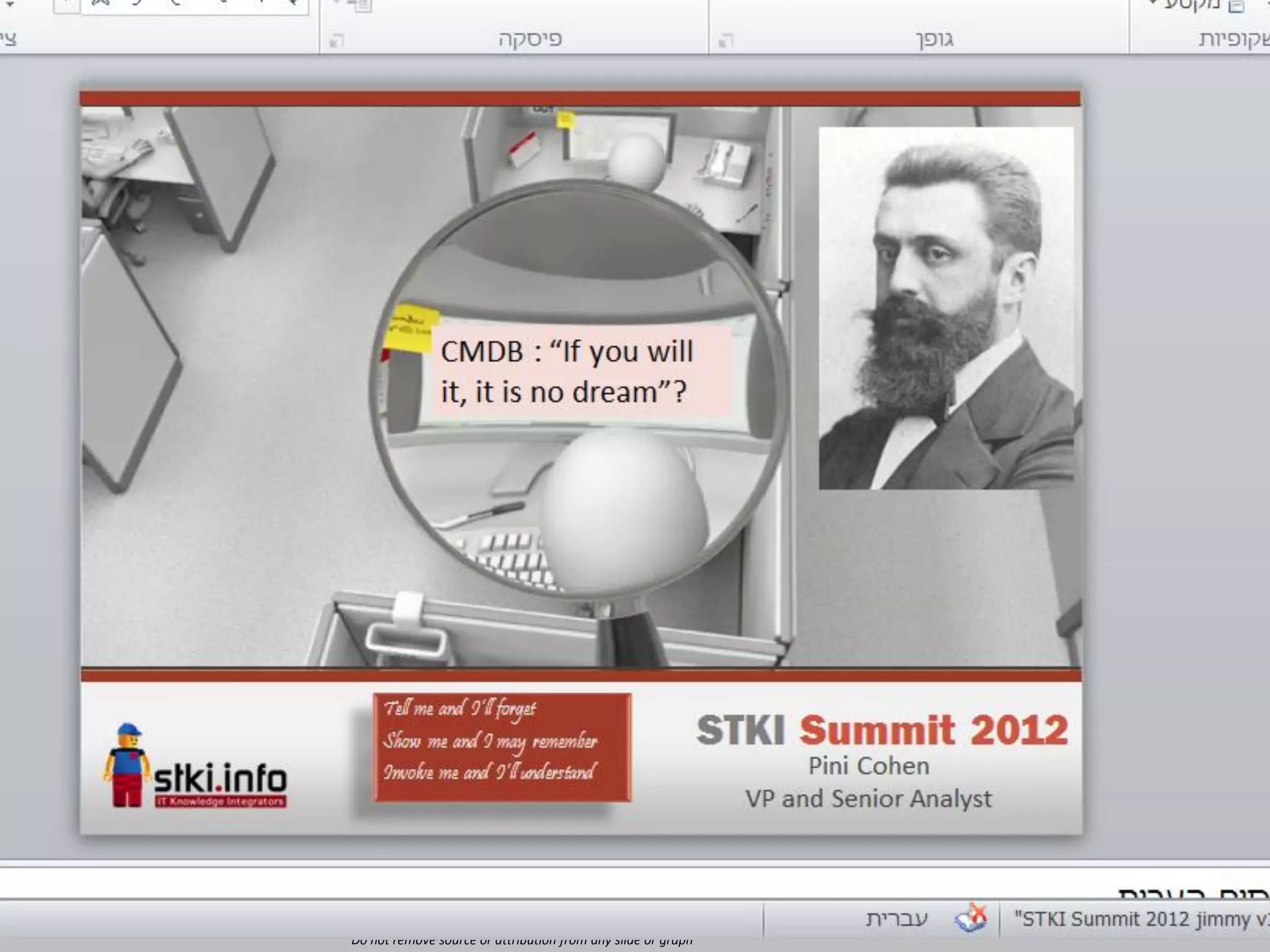Open the Font group dialog launcher
This screenshot has width=1270, height=952.
pyautogui.click(x=725, y=41)
